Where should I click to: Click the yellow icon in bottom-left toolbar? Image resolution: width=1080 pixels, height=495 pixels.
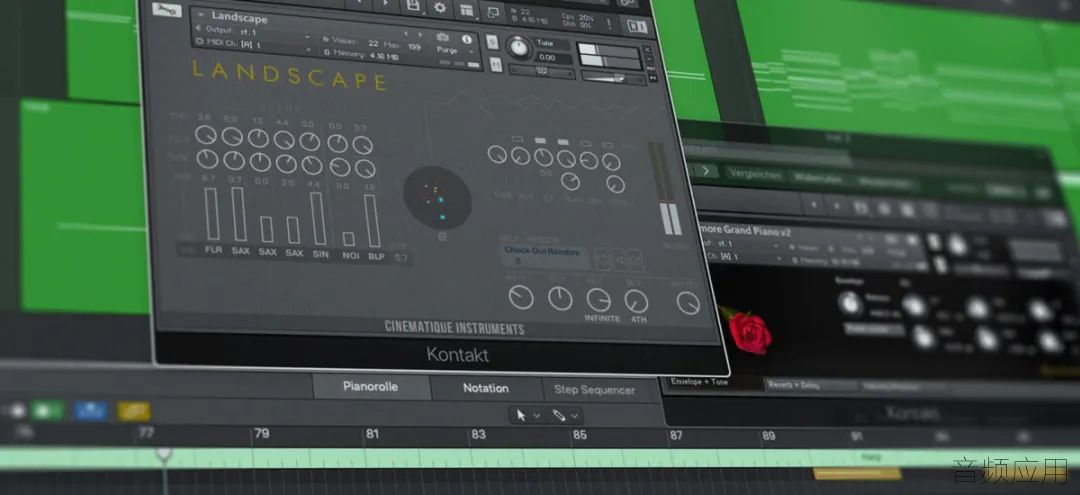click(134, 412)
